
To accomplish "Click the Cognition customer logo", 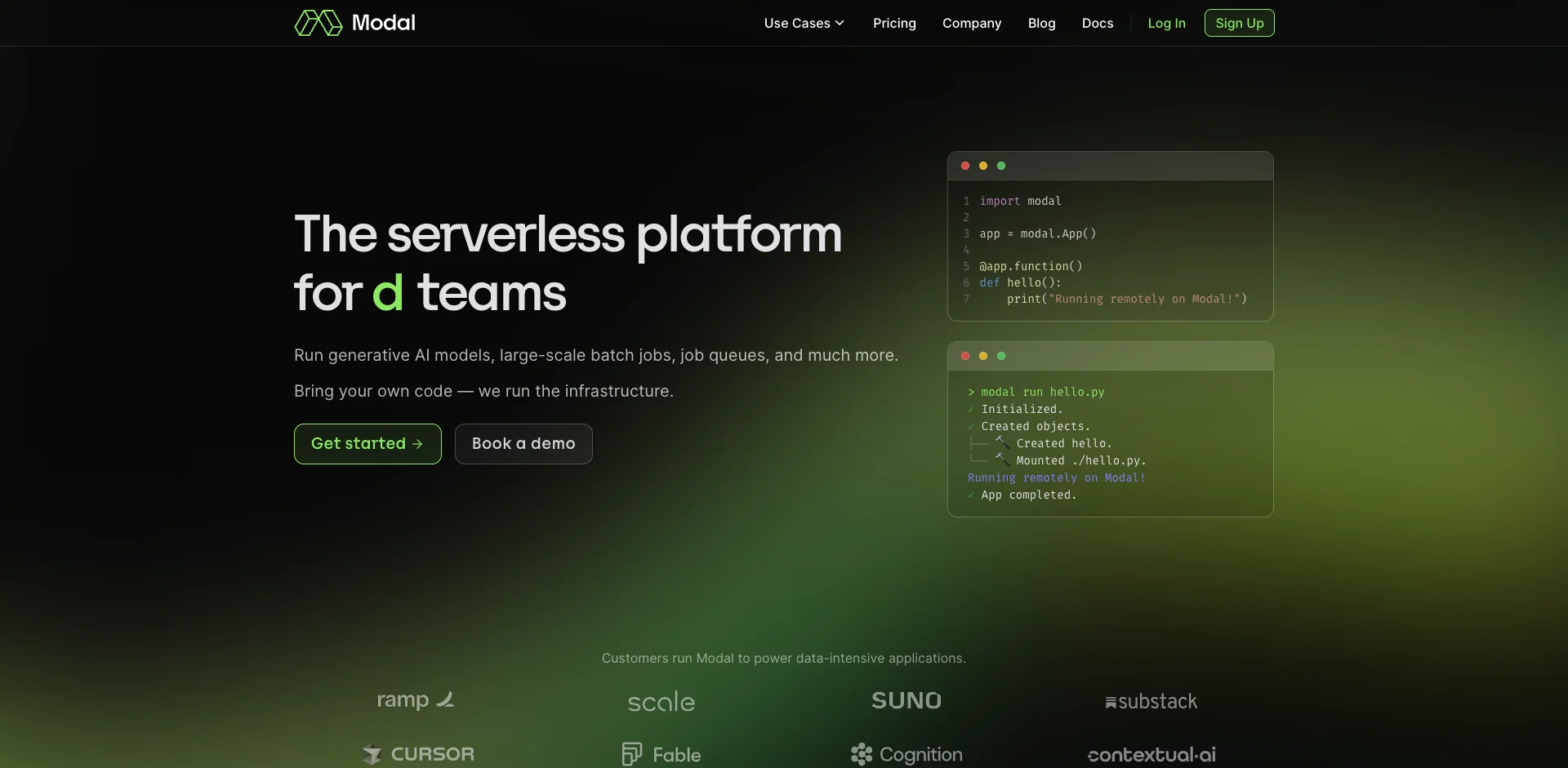I will click(906, 754).
